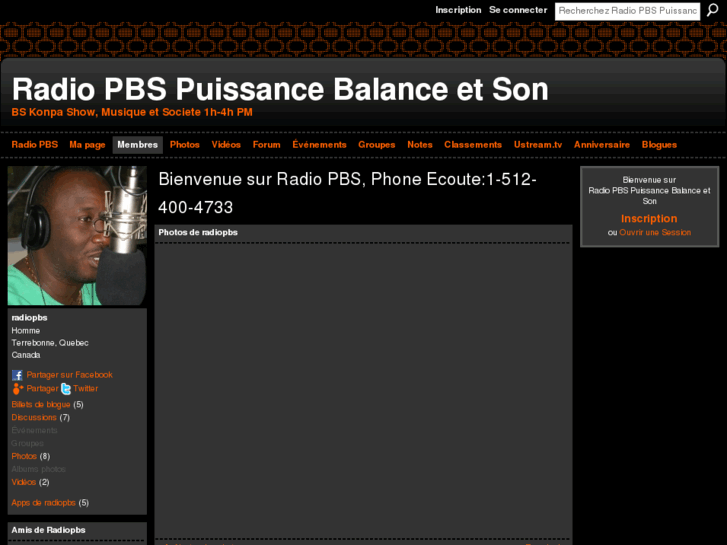Open the Discussions link

34,417
